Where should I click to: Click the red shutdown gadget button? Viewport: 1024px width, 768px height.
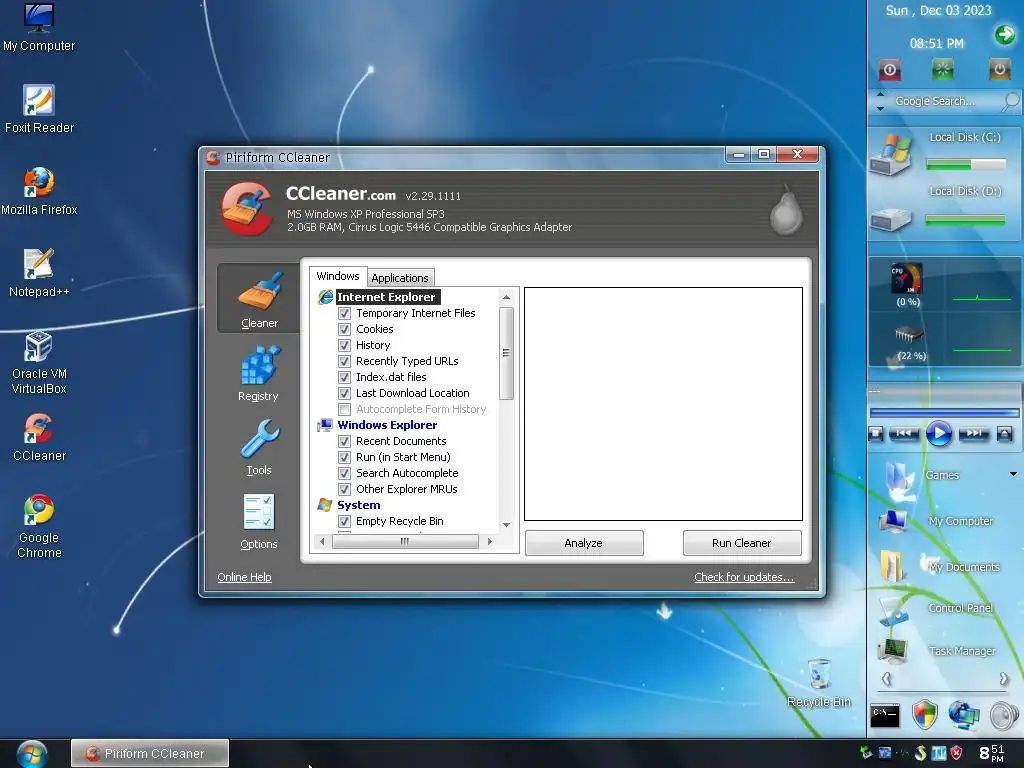tap(890, 69)
